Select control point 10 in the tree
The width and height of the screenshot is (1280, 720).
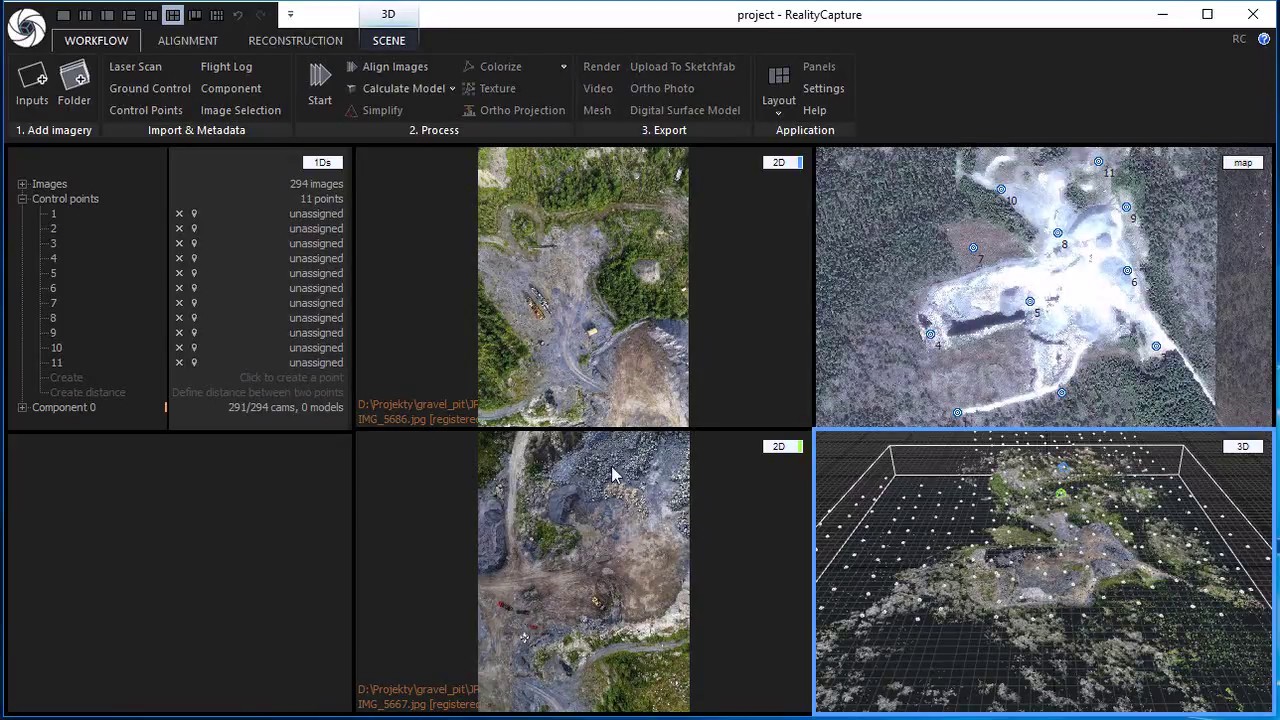[56, 348]
